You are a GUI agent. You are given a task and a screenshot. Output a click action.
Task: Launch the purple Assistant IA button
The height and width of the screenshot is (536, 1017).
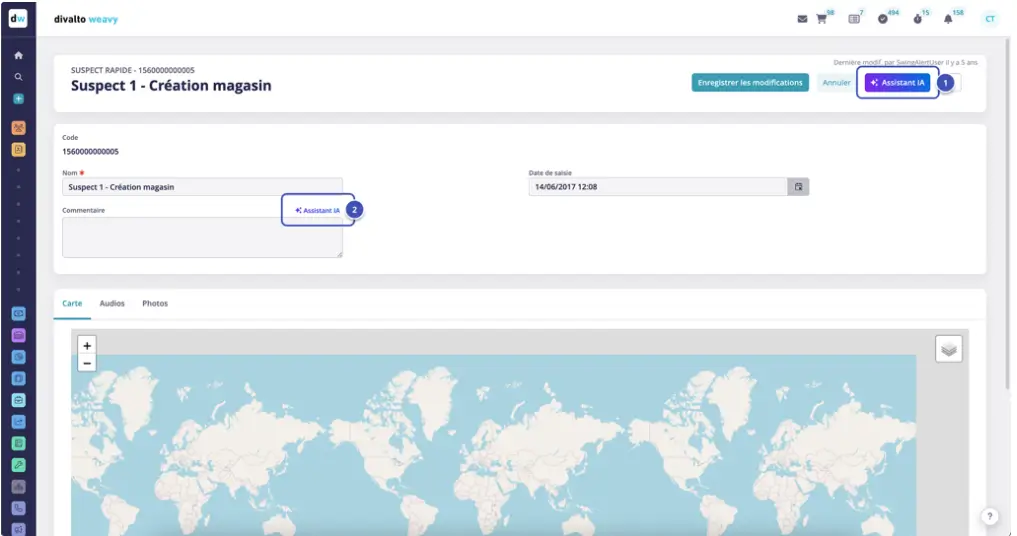pyautogui.click(x=898, y=83)
